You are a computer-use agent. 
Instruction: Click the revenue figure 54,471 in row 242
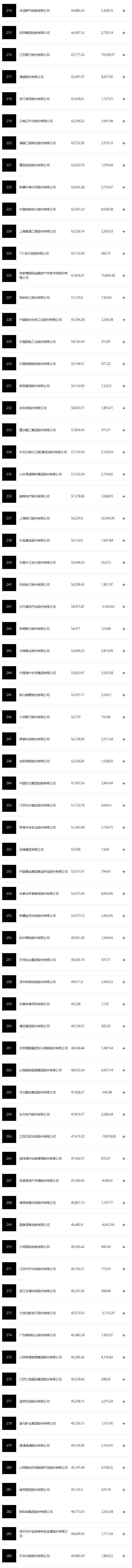(x=76, y=628)
